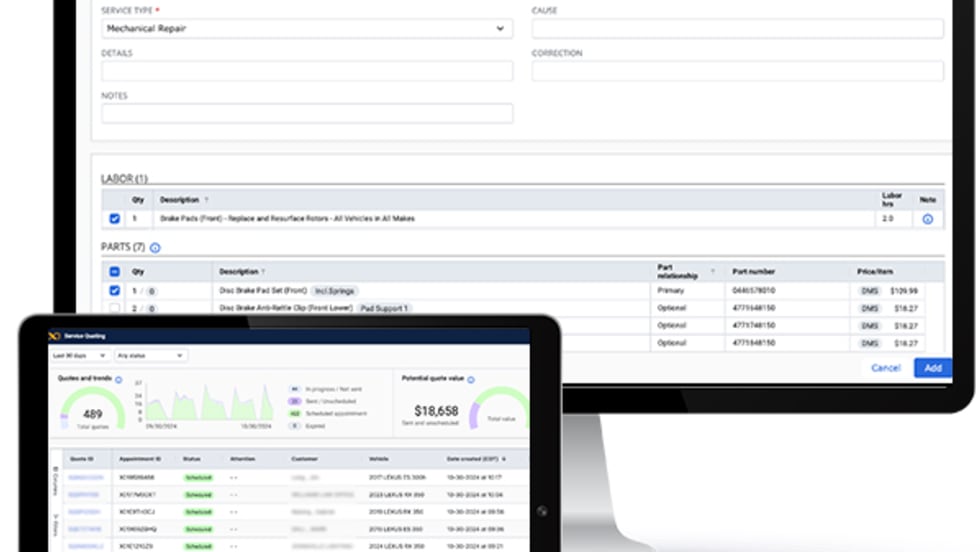The width and height of the screenshot is (980, 552).
Task: Uncheck the Brake Pads labor row checkbox
Action: (x=115, y=219)
